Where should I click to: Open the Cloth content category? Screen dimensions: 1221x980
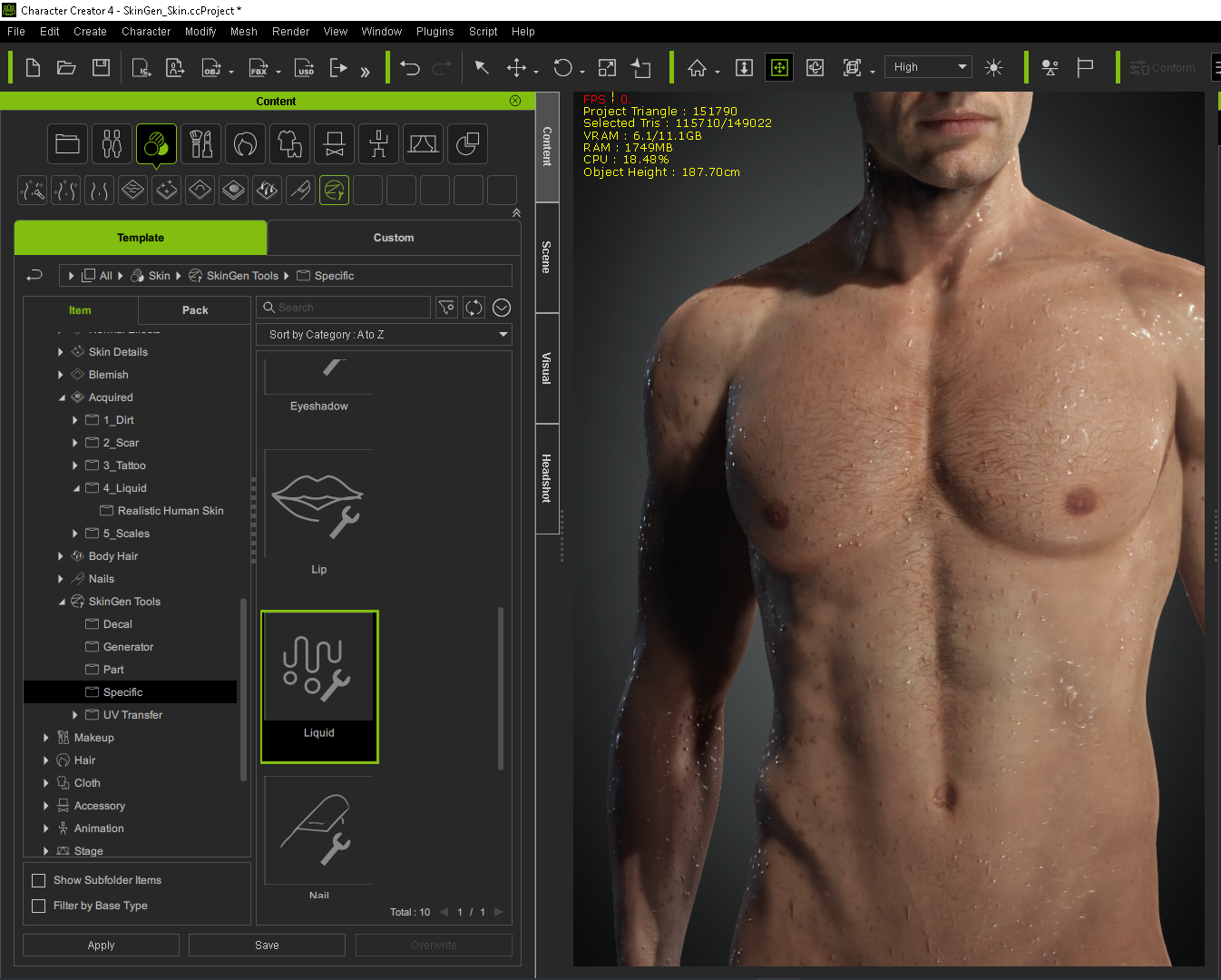pos(289,144)
